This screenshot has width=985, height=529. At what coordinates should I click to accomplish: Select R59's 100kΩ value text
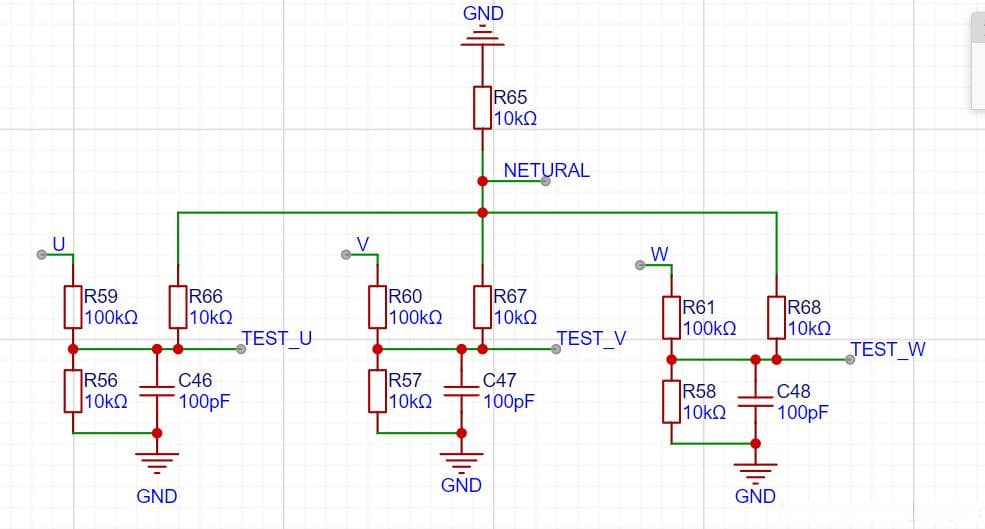[111, 317]
